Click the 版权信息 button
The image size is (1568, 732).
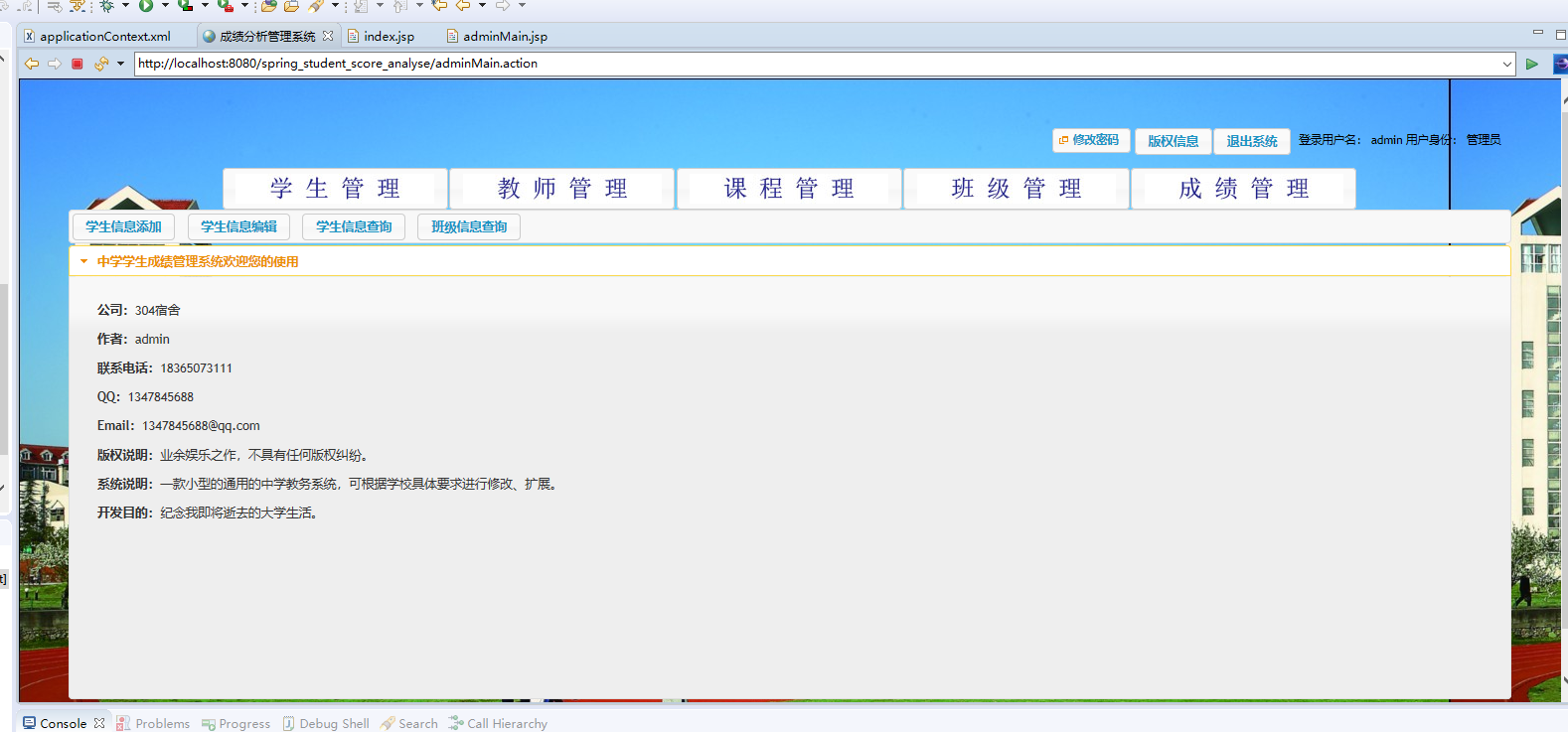(x=1174, y=141)
